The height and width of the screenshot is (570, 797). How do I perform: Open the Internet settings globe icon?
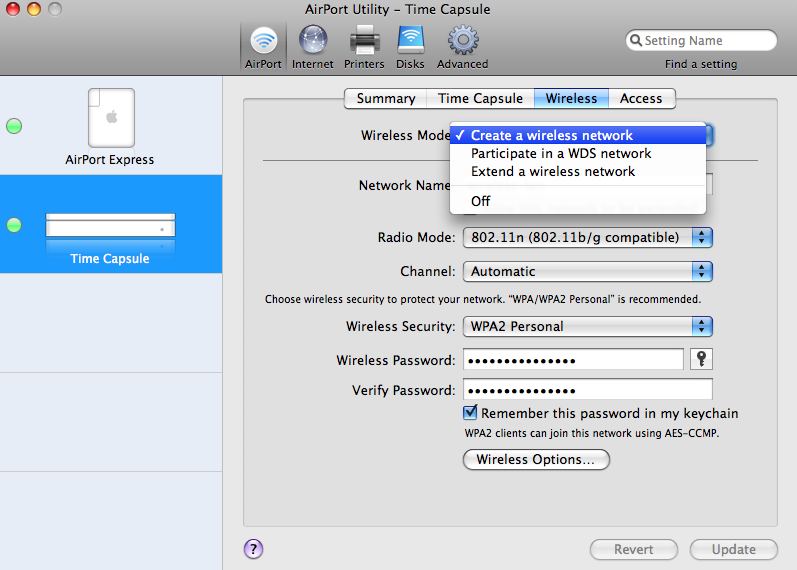click(x=313, y=41)
